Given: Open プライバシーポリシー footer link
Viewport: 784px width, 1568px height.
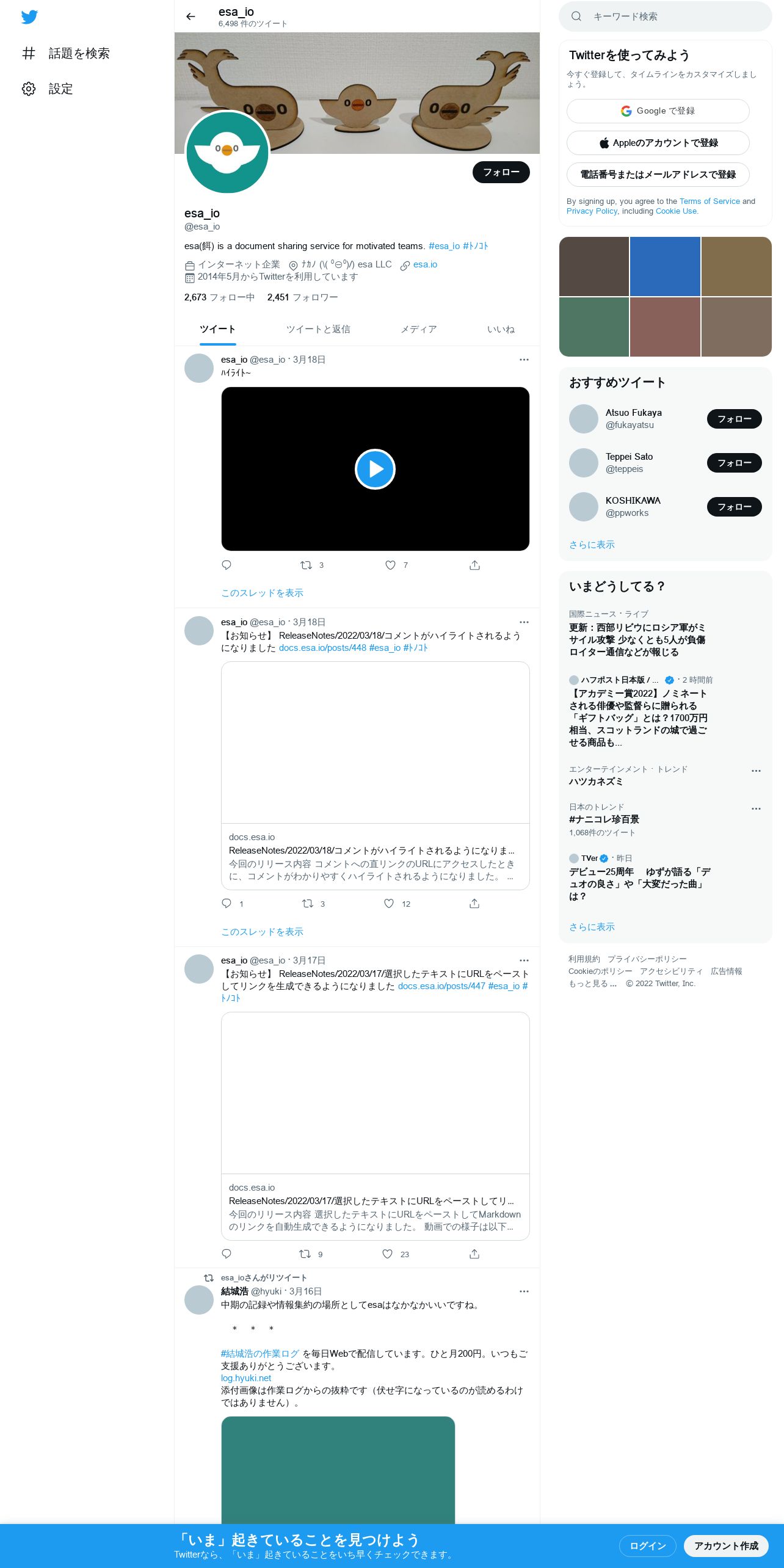Looking at the screenshot, I should click(x=647, y=959).
